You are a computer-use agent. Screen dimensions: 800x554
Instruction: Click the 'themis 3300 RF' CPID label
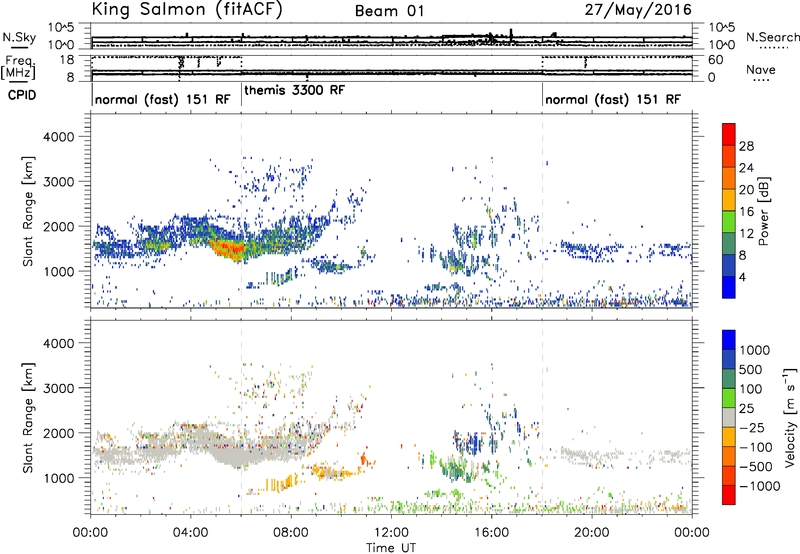point(294,90)
